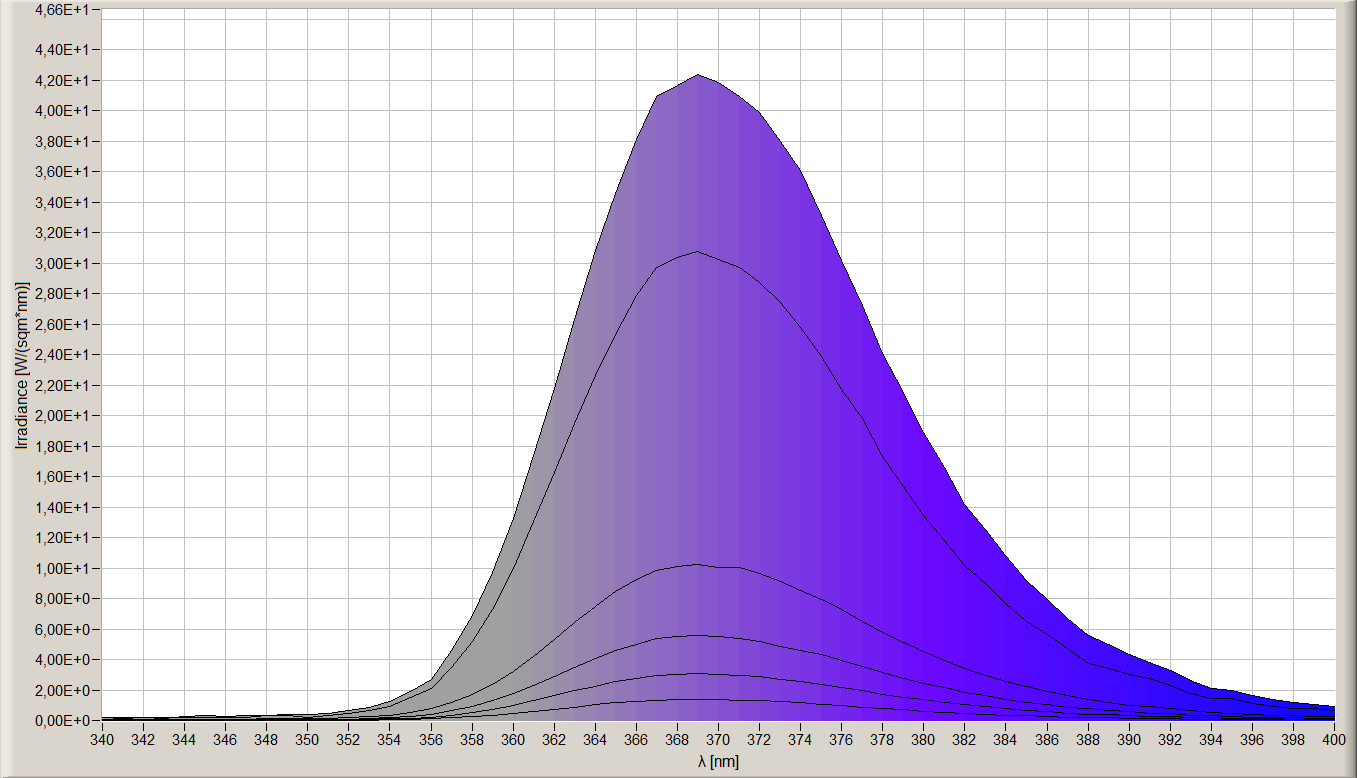This screenshot has width=1357, height=778.
Task: Click y-axis tick label '3,80E+1'
Action: [x=62, y=141]
